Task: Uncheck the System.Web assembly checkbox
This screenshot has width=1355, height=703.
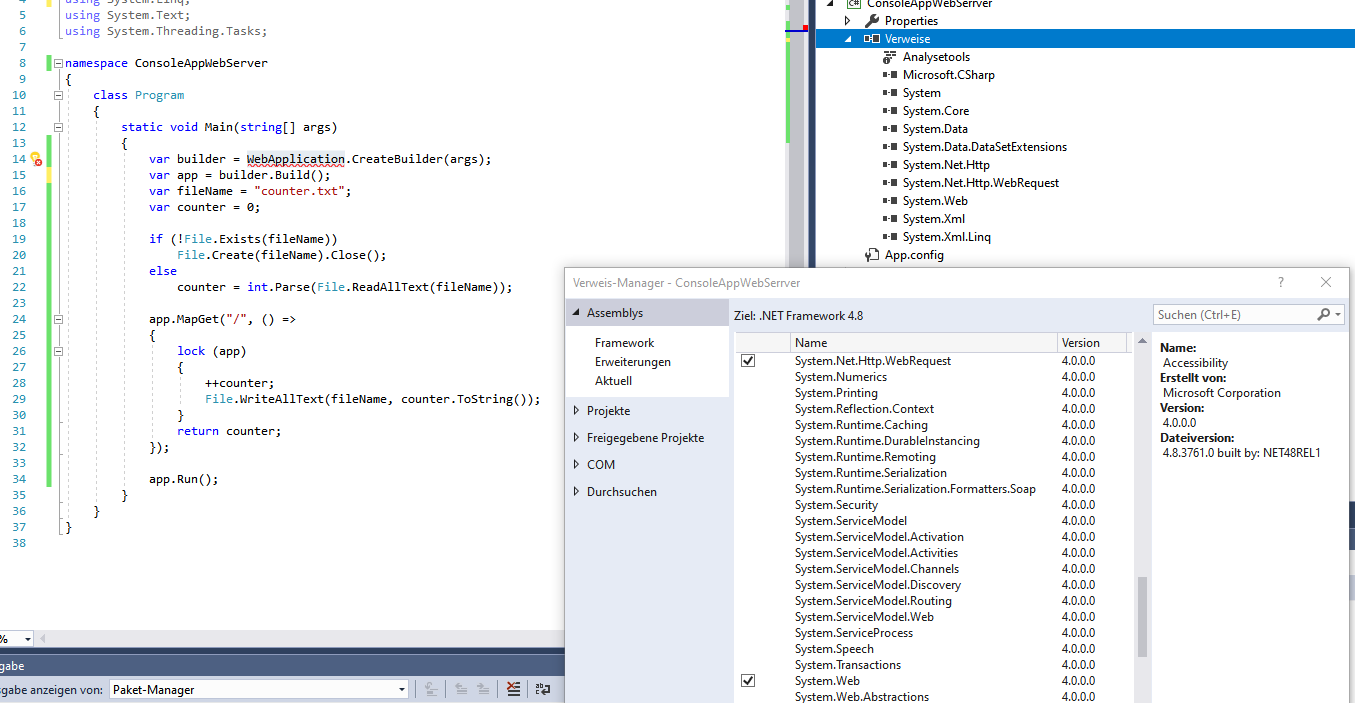Action: (x=748, y=681)
